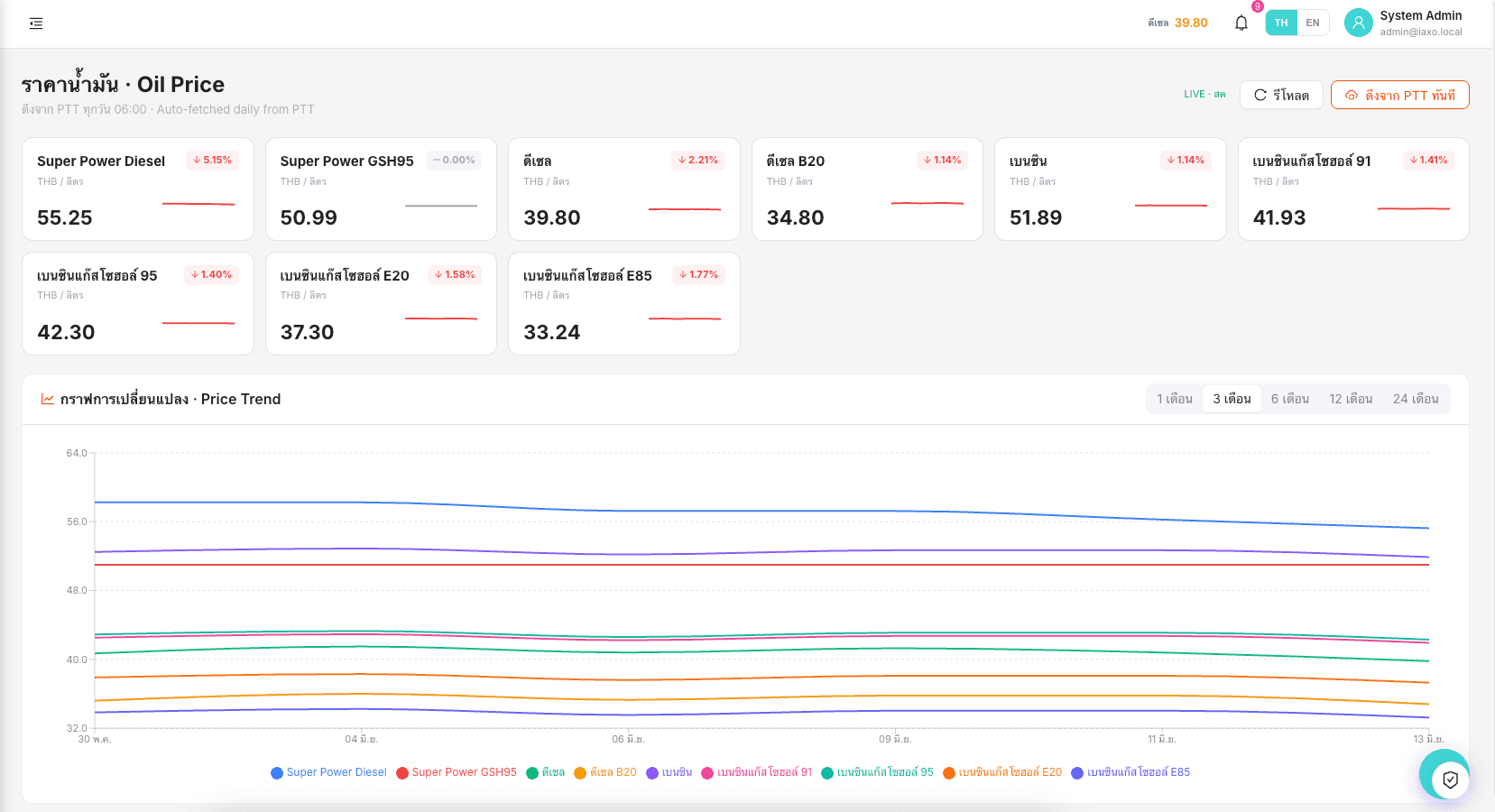Toggle ดีเซล legend series
The image size is (1495, 812).
point(546,772)
